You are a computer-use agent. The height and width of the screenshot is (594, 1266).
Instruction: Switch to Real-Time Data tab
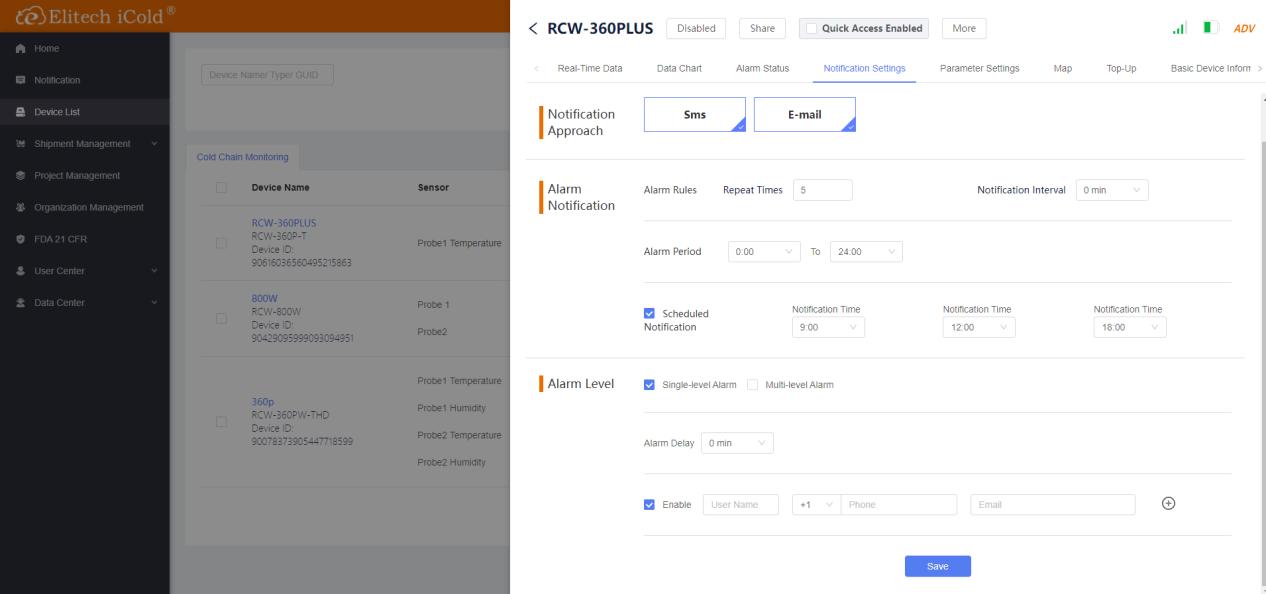[x=590, y=68]
